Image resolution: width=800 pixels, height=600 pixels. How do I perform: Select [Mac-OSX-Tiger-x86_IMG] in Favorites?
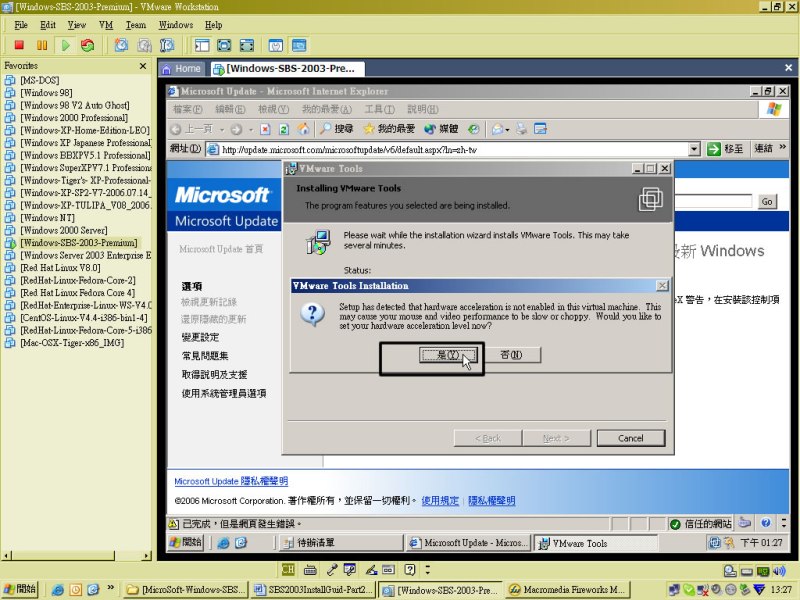point(72,343)
